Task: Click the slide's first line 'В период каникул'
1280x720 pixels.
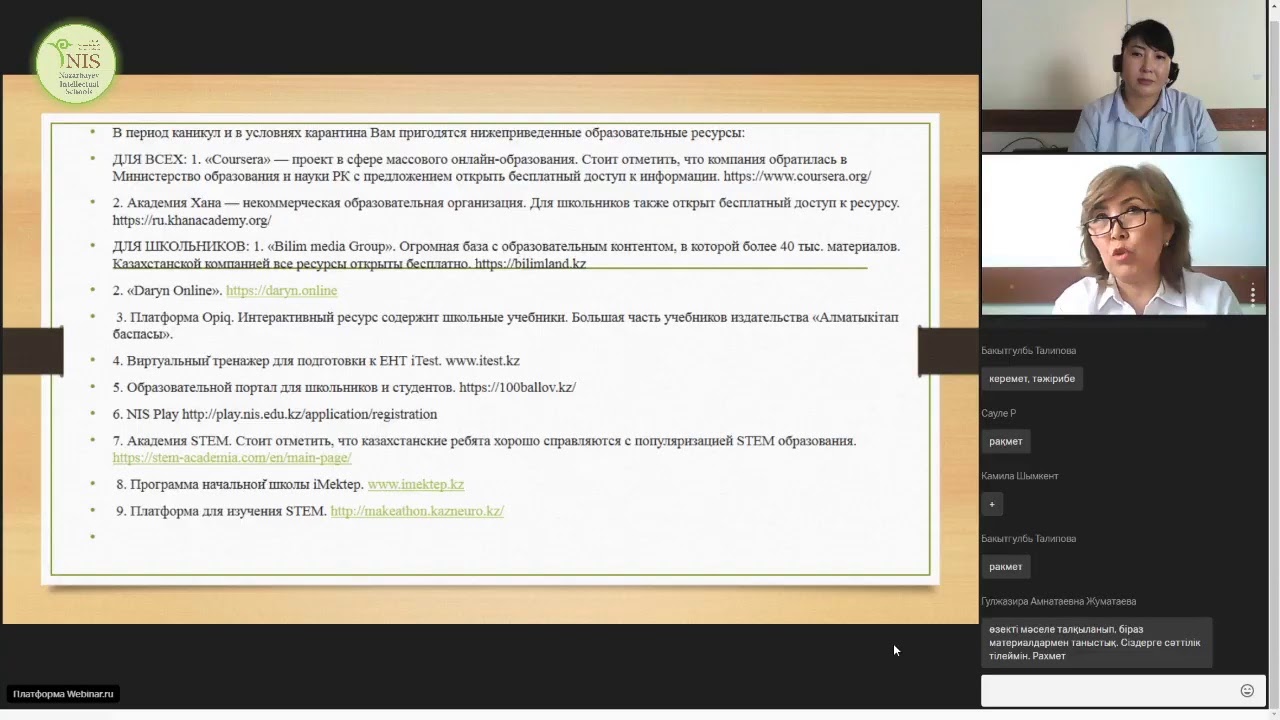Action: tap(429, 133)
